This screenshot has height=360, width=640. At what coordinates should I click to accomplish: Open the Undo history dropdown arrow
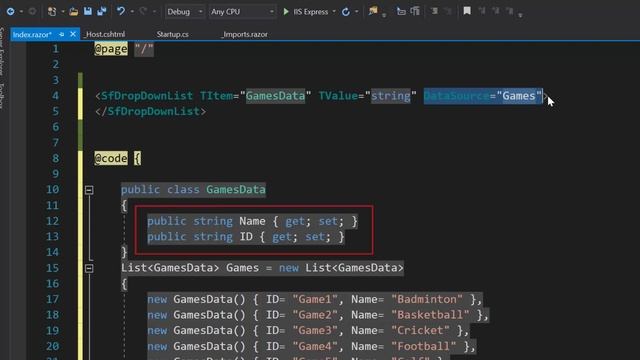click(x=132, y=11)
